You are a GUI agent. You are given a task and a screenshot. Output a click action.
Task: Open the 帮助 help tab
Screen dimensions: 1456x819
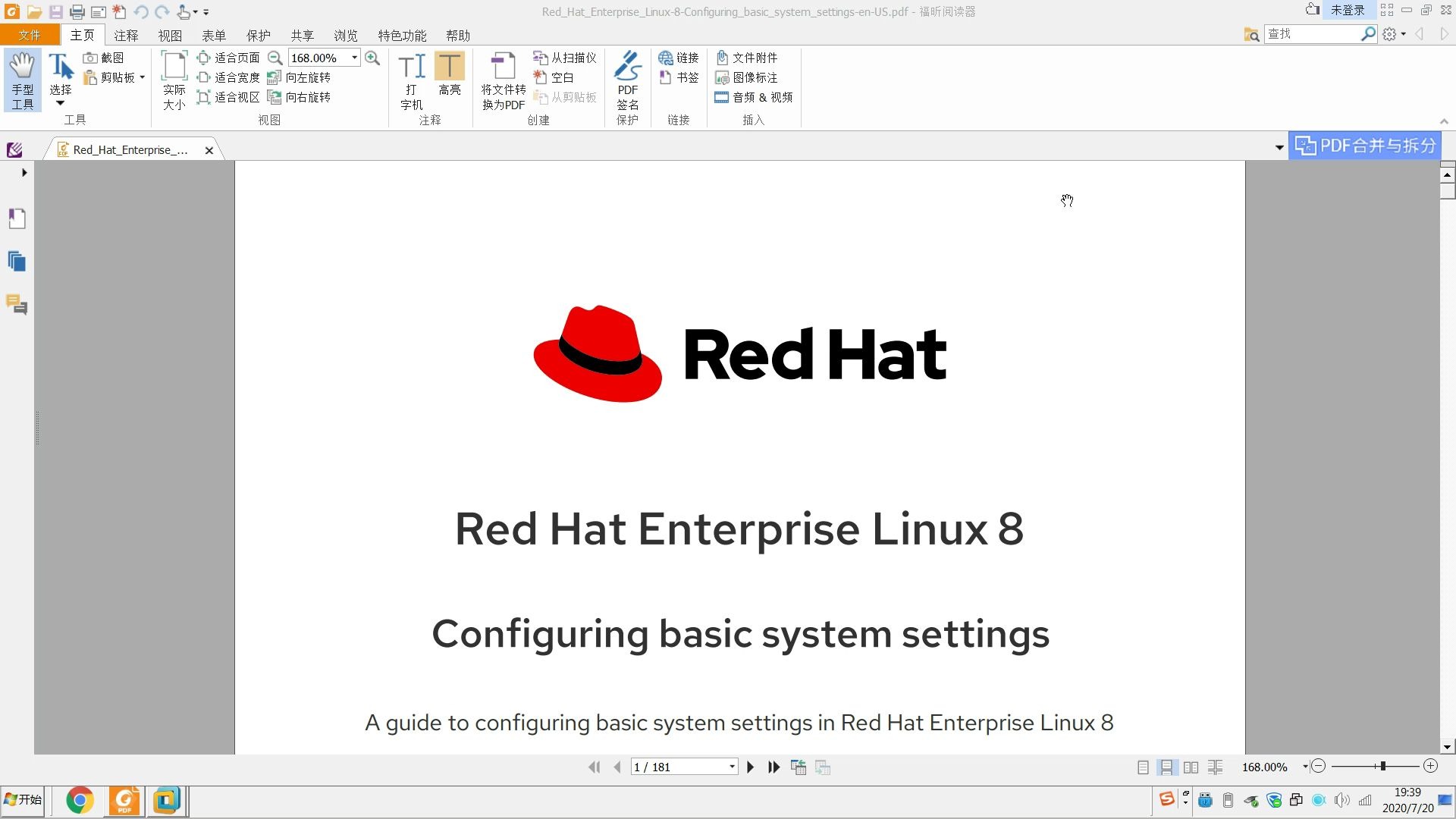(x=458, y=36)
